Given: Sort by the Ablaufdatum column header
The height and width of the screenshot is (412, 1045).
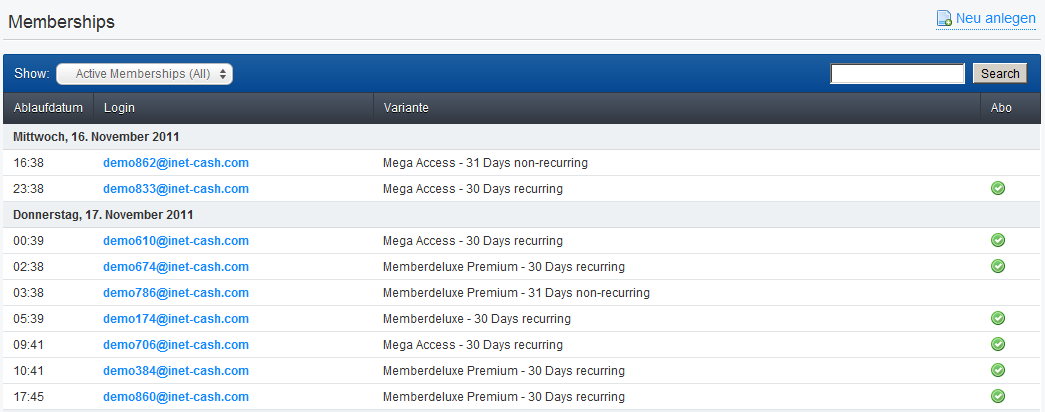Looking at the screenshot, I should 48,108.
